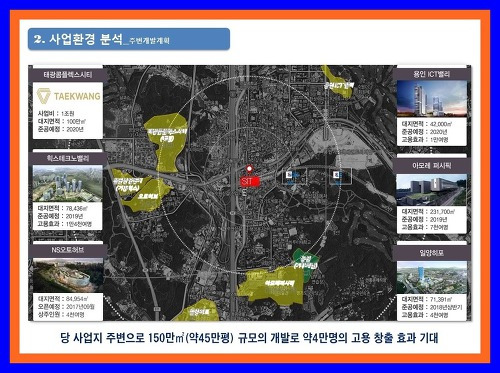Click yellow 아모레퍼시픽 zone on the map
500x373 pixels.
(272, 286)
